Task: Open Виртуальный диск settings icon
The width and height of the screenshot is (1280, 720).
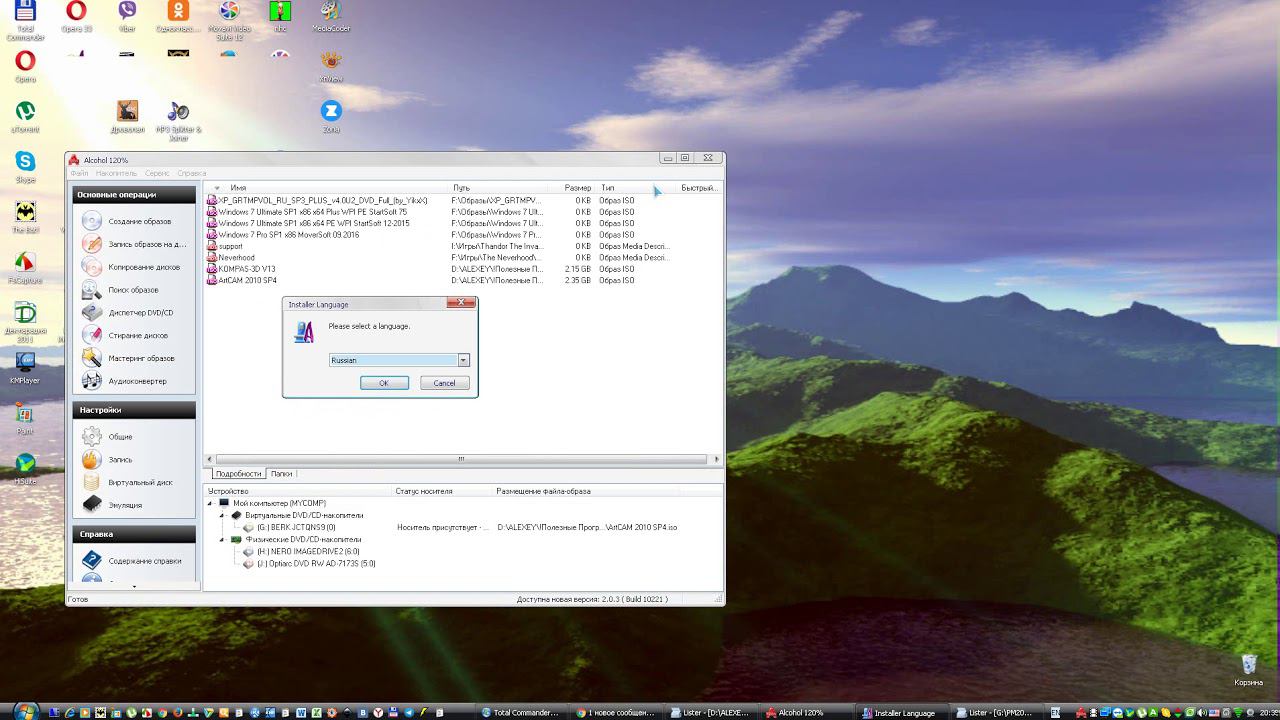Action: (x=92, y=482)
